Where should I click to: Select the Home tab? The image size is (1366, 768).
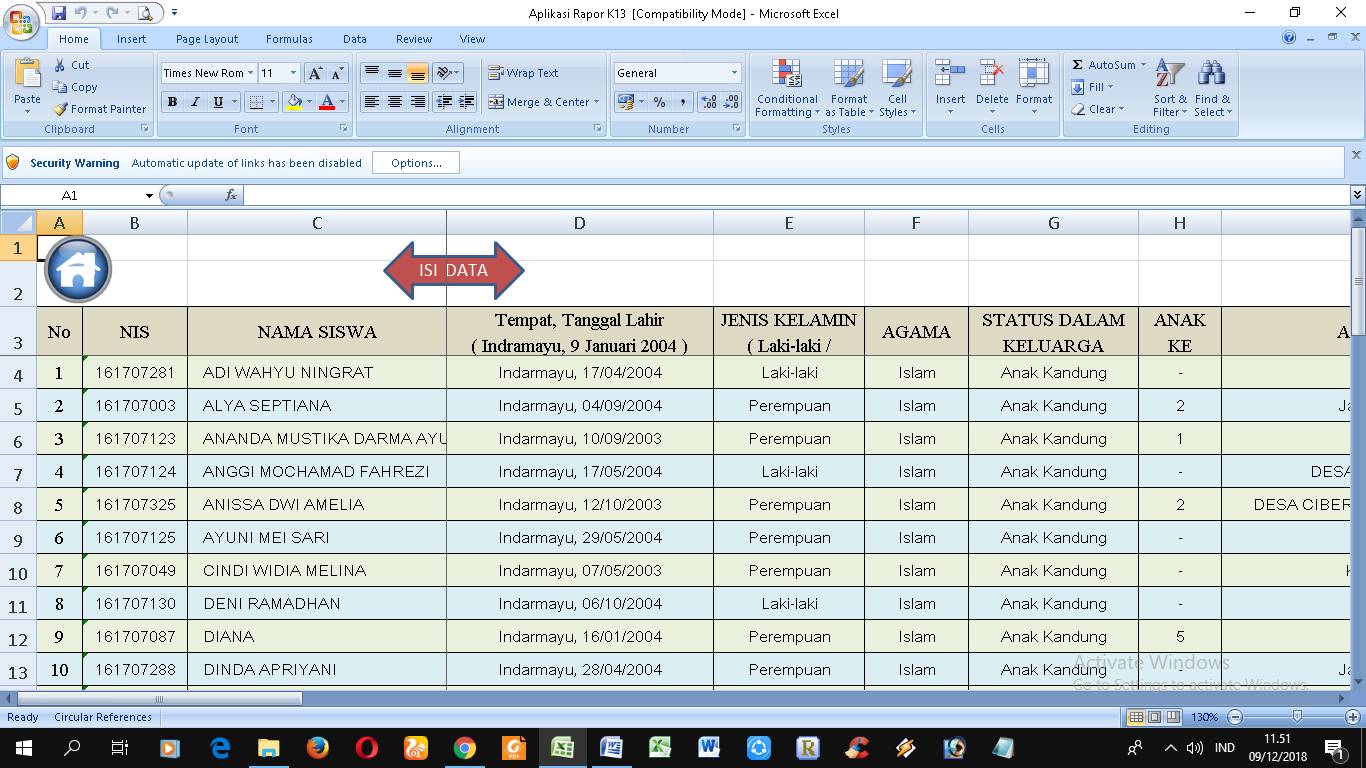(74, 39)
